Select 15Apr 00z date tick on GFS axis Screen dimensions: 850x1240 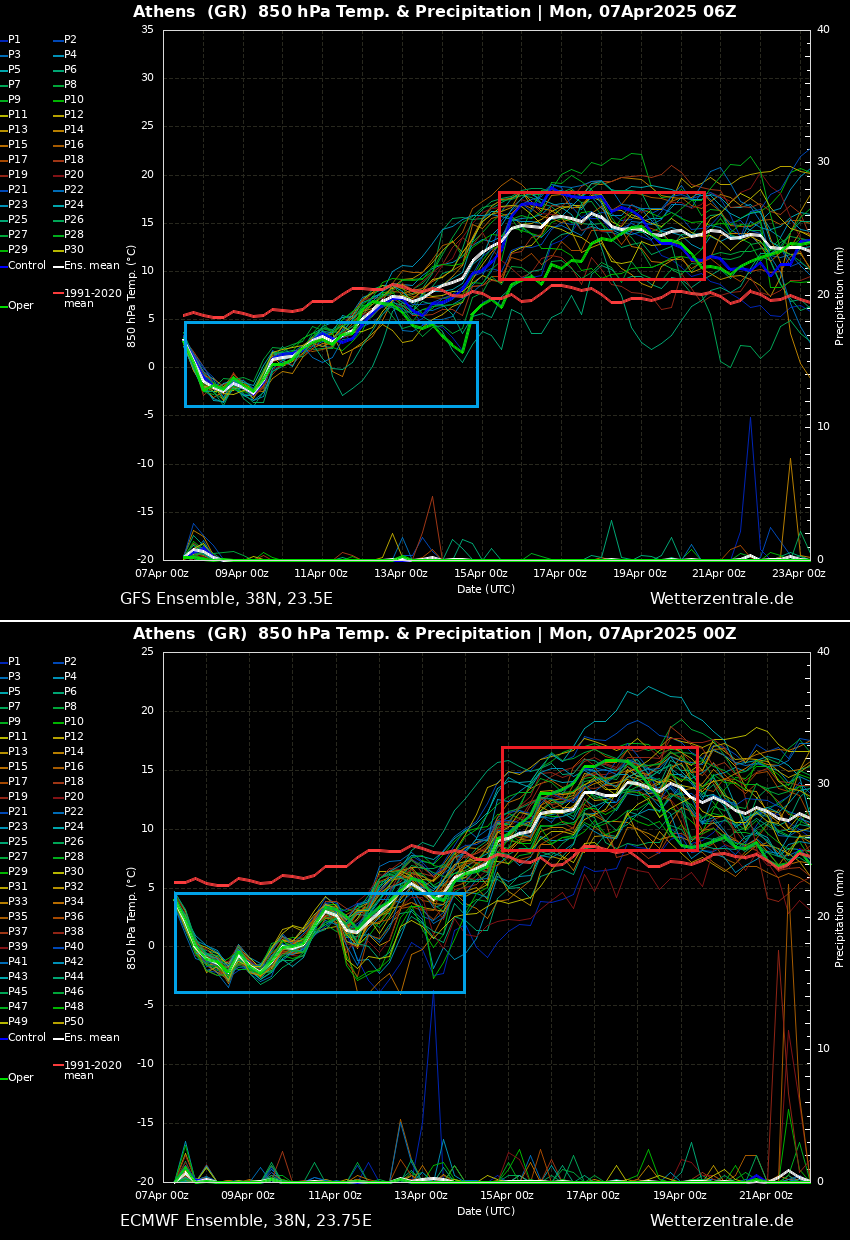[481, 574]
